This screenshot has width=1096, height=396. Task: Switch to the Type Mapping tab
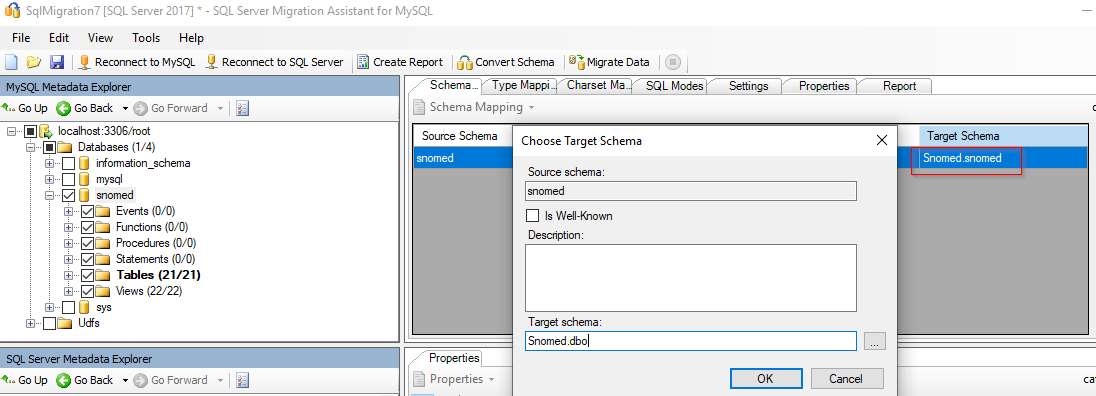coord(524,85)
